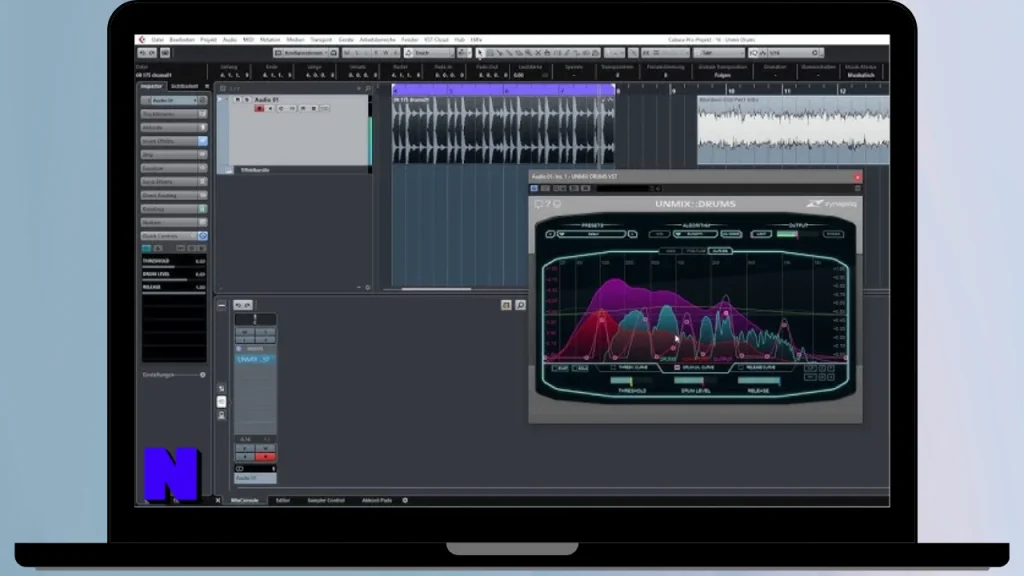This screenshot has height=576, width=1024.
Task: Adjust the Threshold slider in Unmix Drums
Action: 632,380
